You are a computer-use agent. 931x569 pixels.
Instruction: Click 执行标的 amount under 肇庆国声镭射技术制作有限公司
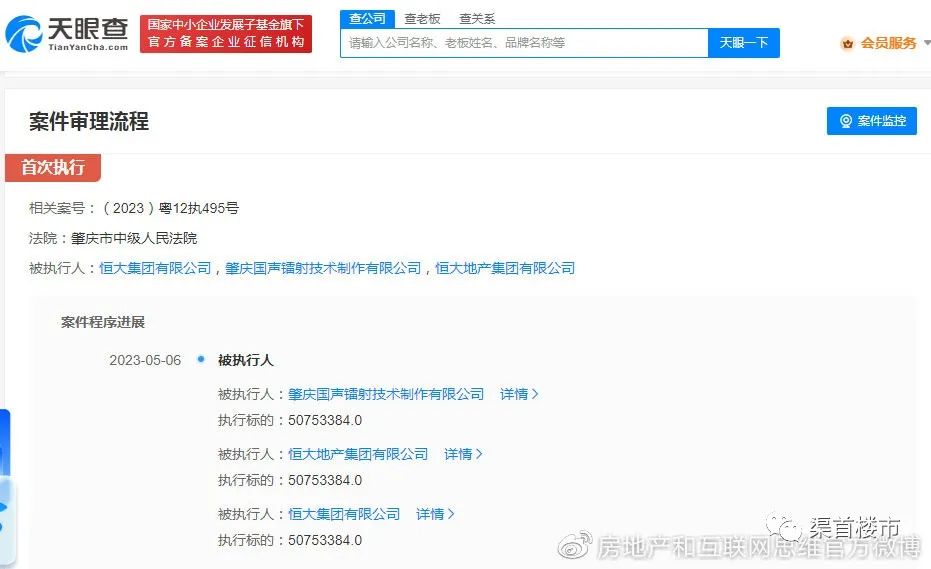(325, 421)
